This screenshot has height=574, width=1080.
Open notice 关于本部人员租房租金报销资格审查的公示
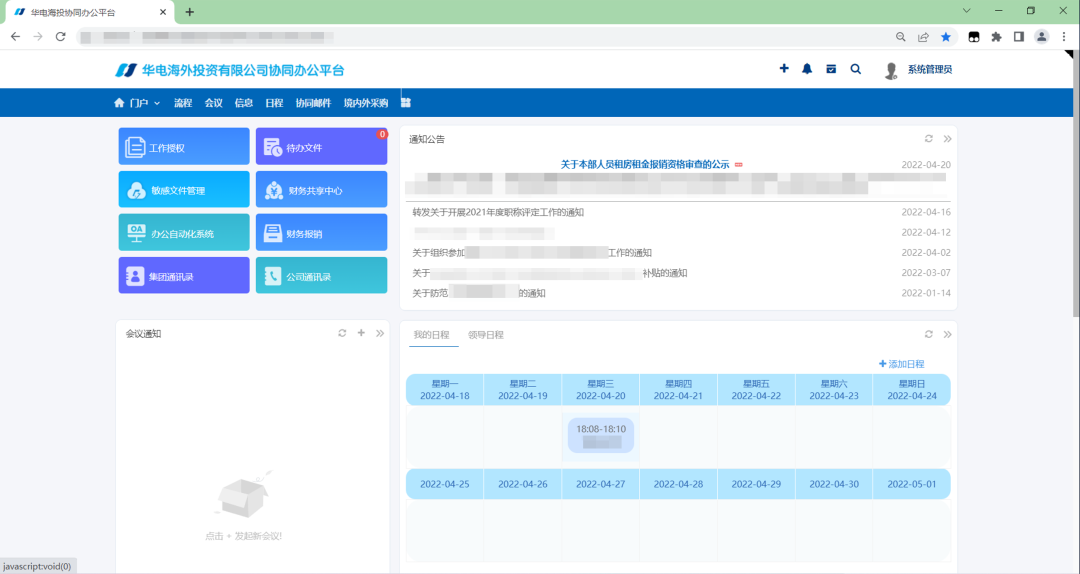click(x=644, y=165)
